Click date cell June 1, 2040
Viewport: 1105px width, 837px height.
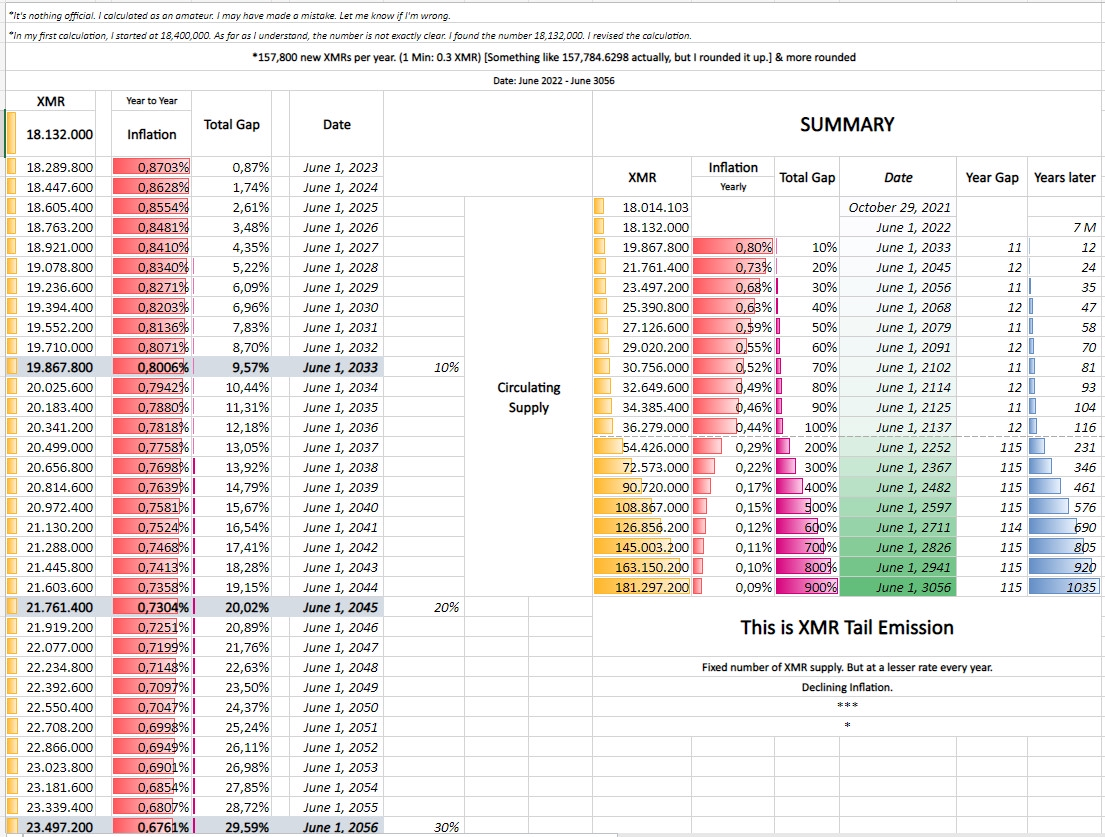(337, 507)
